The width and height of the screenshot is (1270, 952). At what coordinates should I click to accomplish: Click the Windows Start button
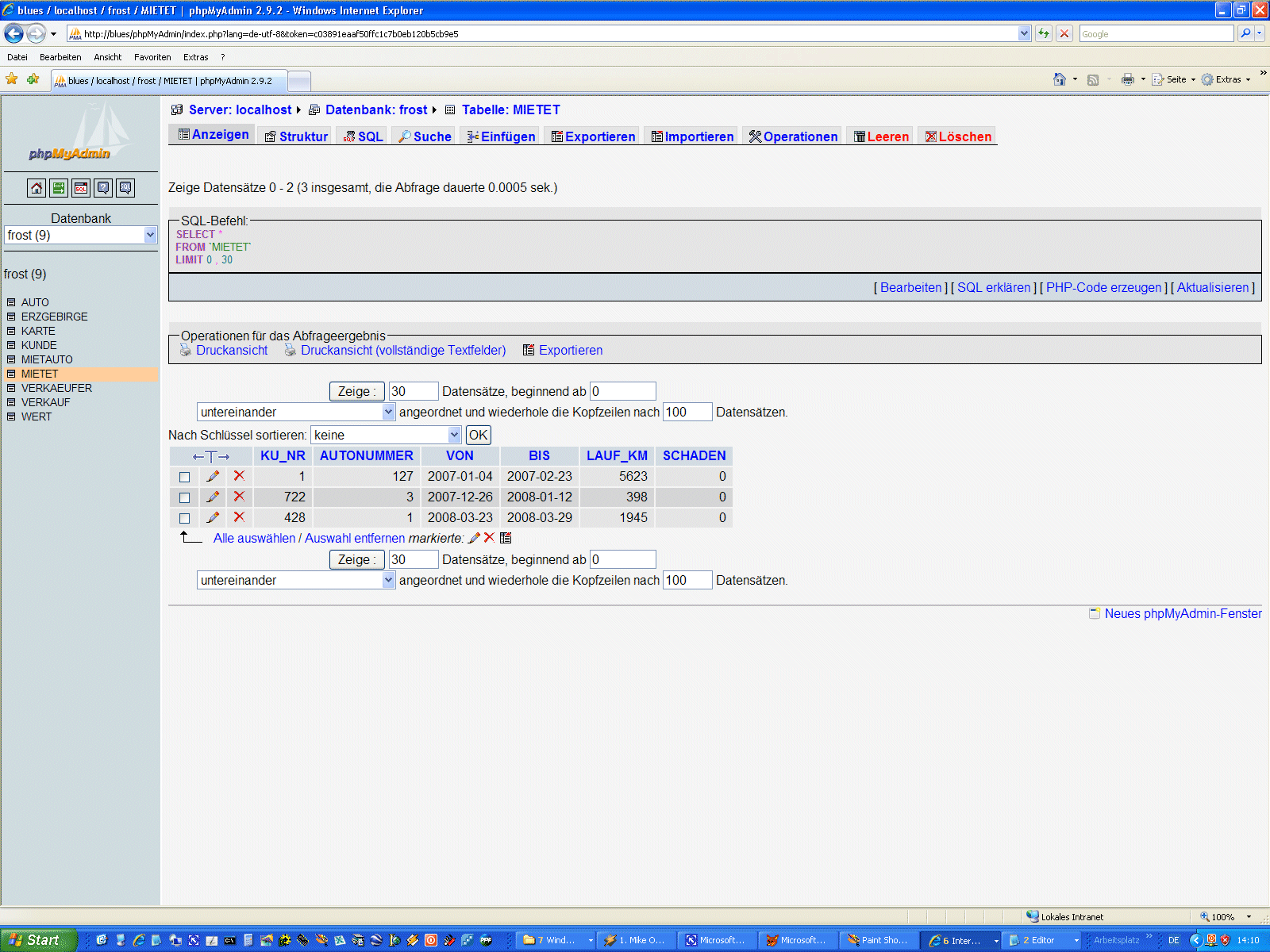click(38, 940)
